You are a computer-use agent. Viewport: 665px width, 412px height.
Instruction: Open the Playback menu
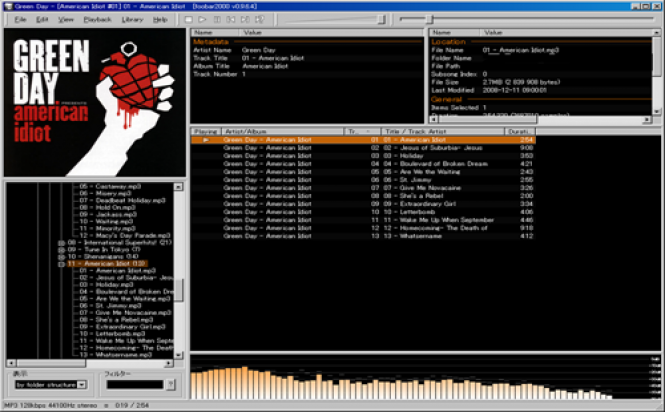tap(97, 20)
